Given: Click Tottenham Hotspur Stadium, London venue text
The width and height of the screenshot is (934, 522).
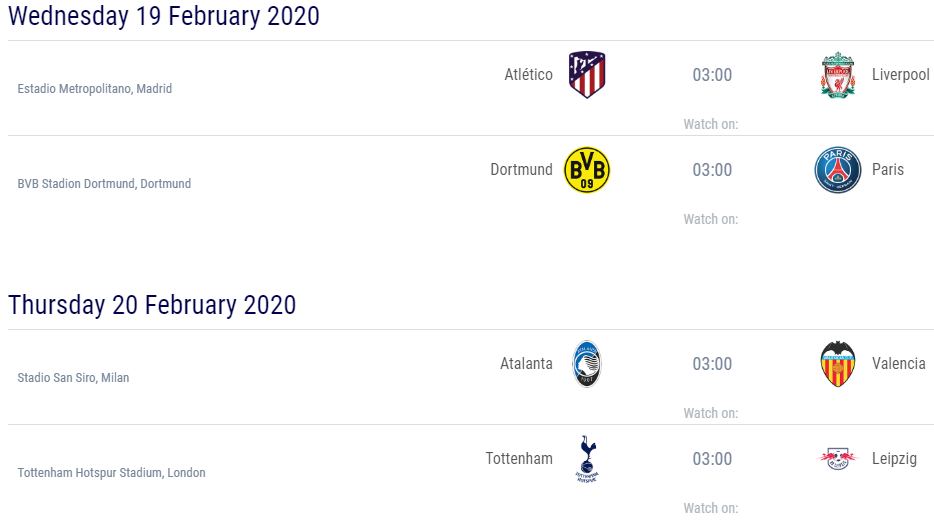Looking at the screenshot, I should pyautogui.click(x=111, y=473).
